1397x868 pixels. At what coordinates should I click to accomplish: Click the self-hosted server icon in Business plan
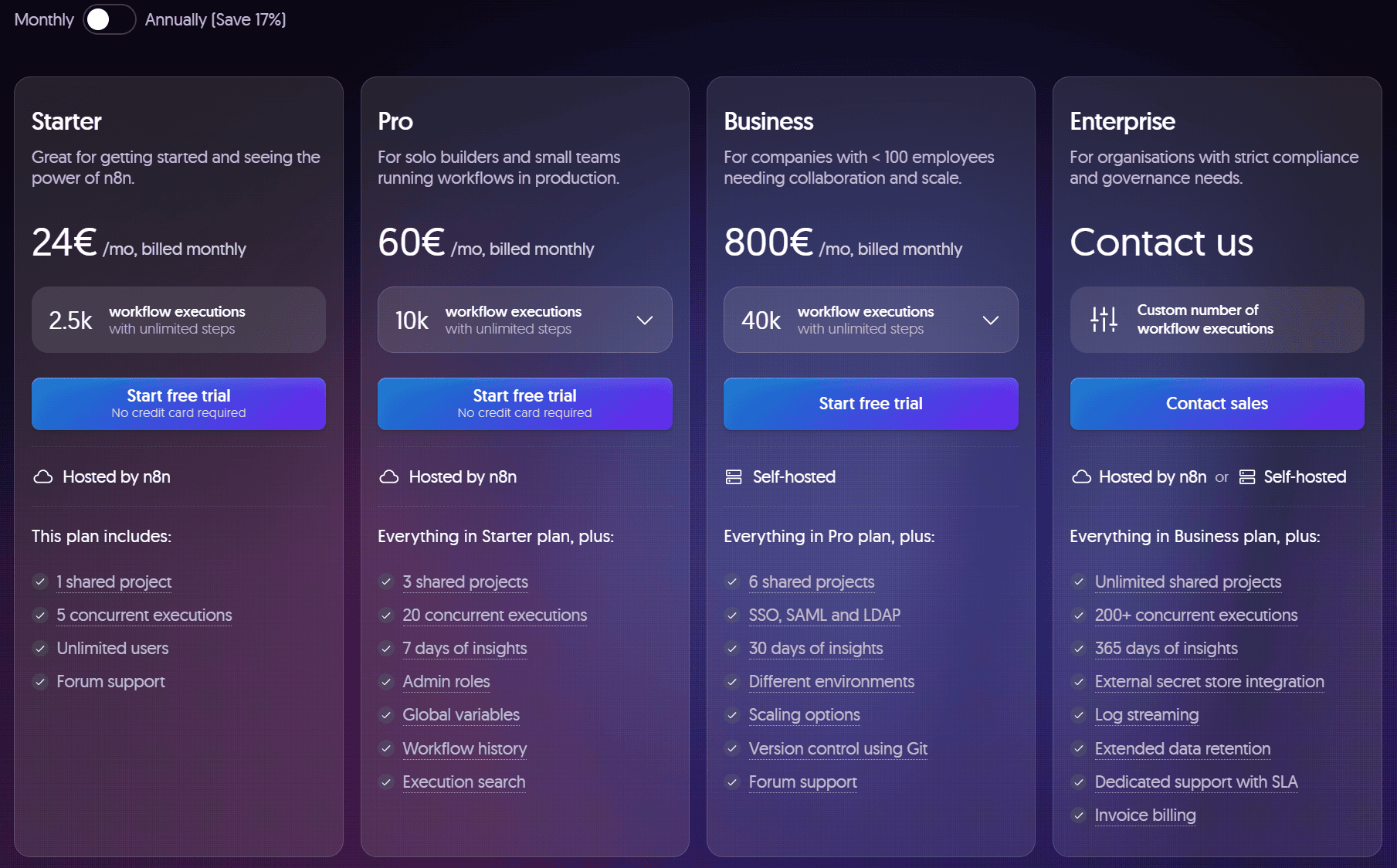734,477
